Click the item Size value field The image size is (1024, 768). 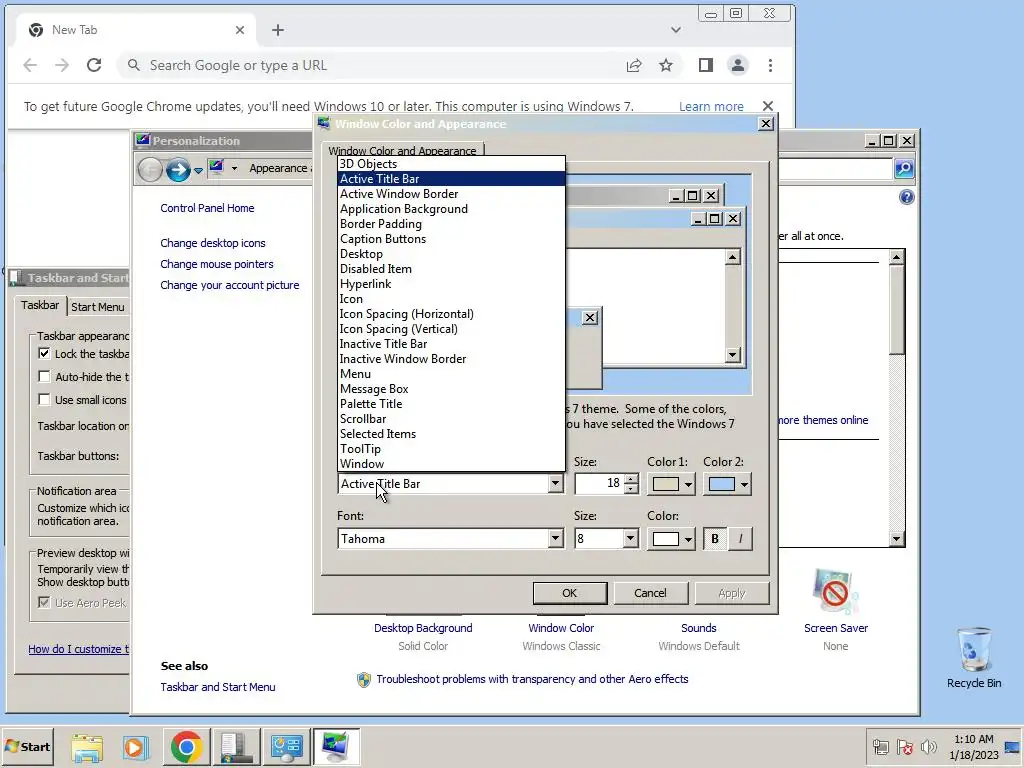599,484
